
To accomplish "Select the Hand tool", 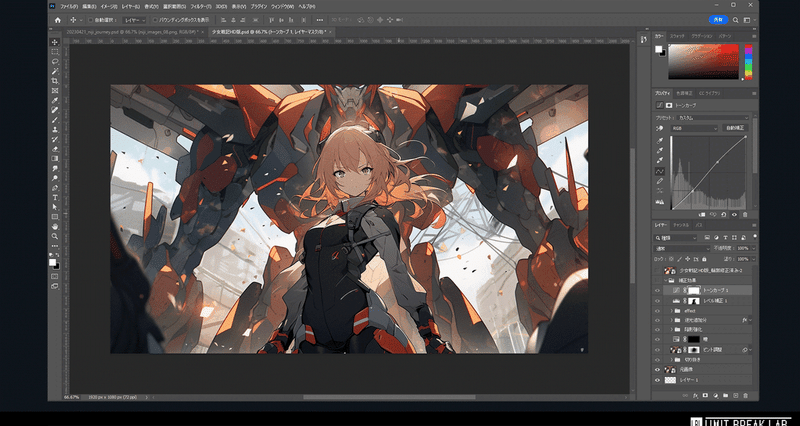I will point(55,227).
